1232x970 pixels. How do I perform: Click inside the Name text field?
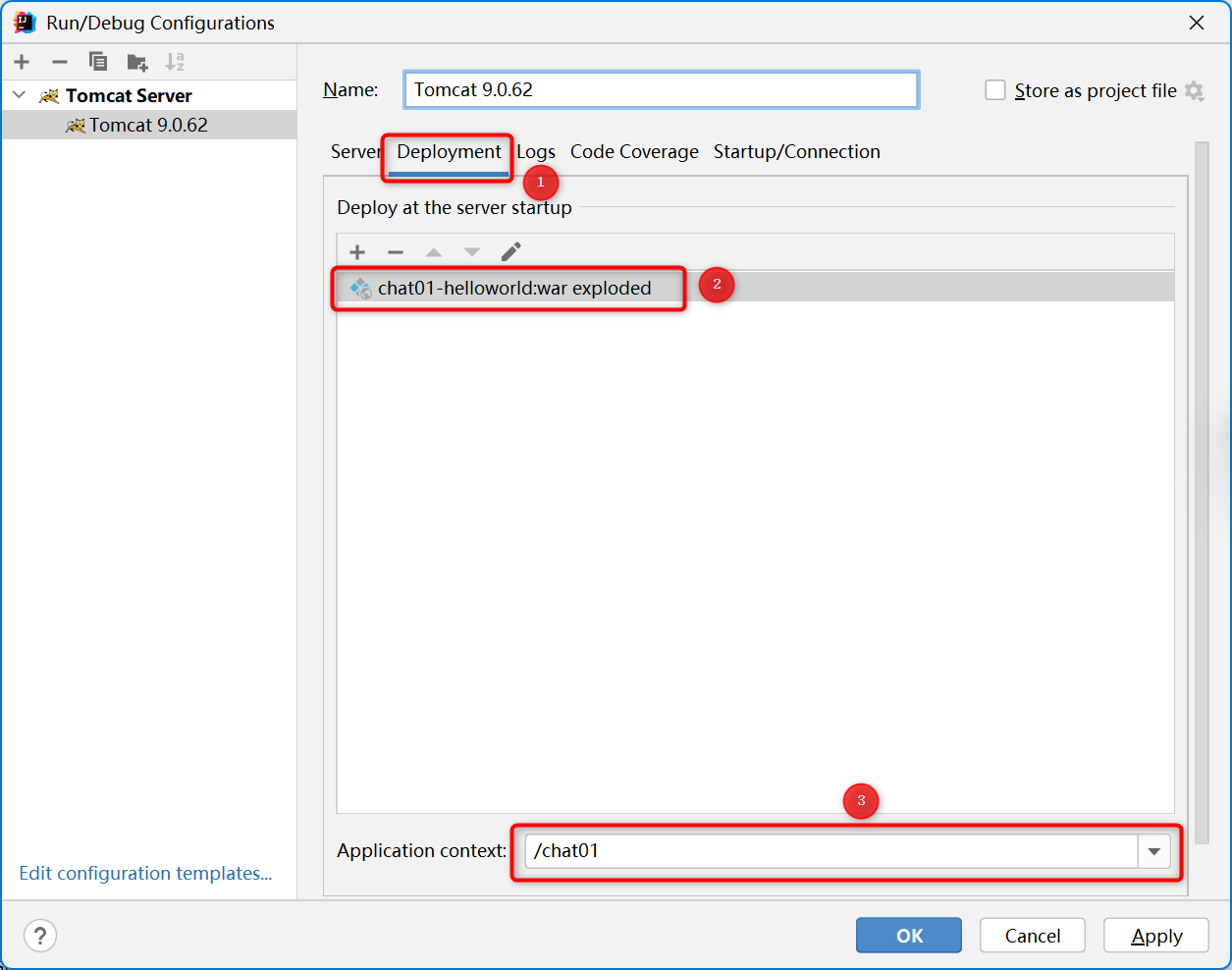[661, 89]
